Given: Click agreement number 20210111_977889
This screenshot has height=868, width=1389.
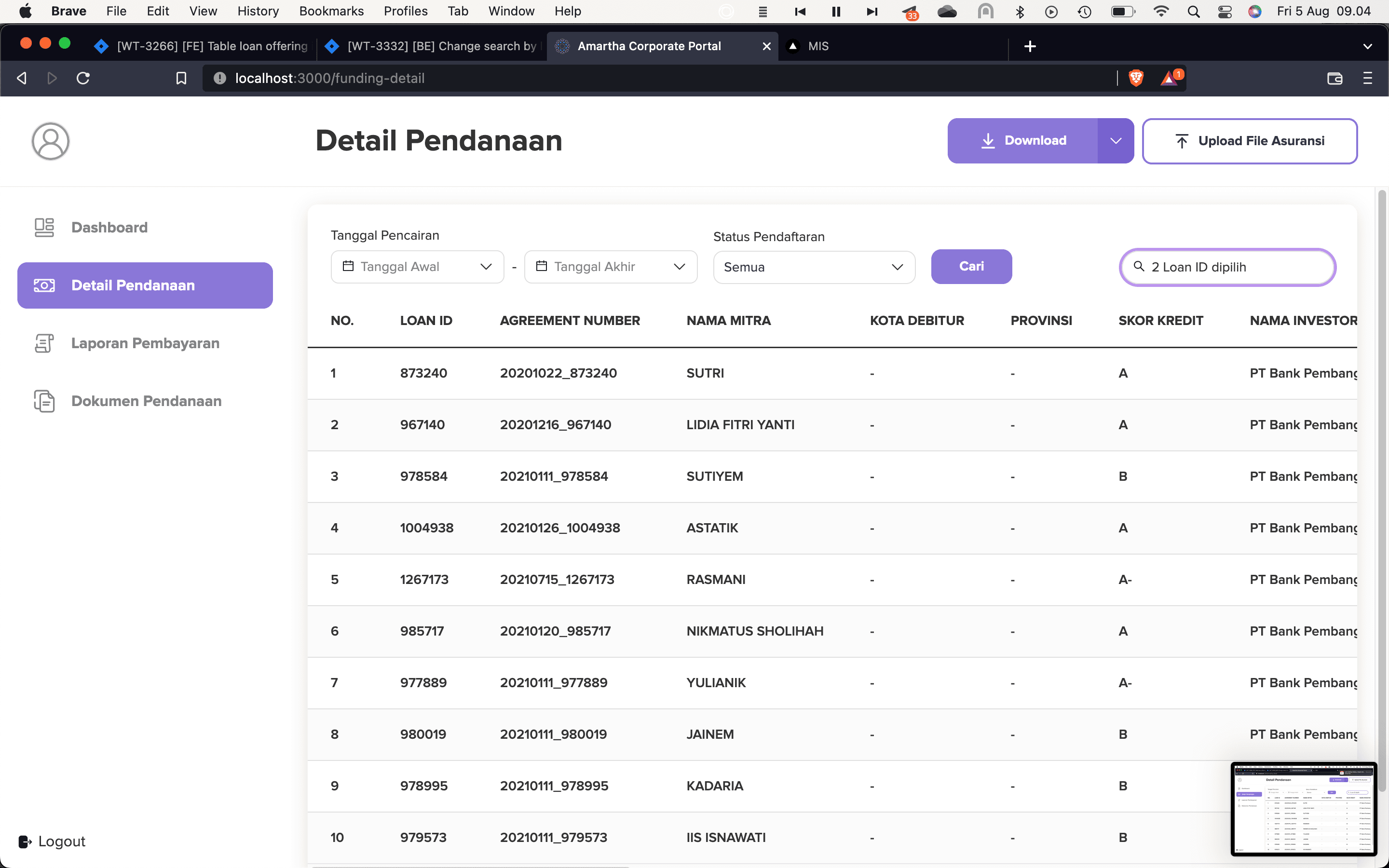Looking at the screenshot, I should point(553,682).
